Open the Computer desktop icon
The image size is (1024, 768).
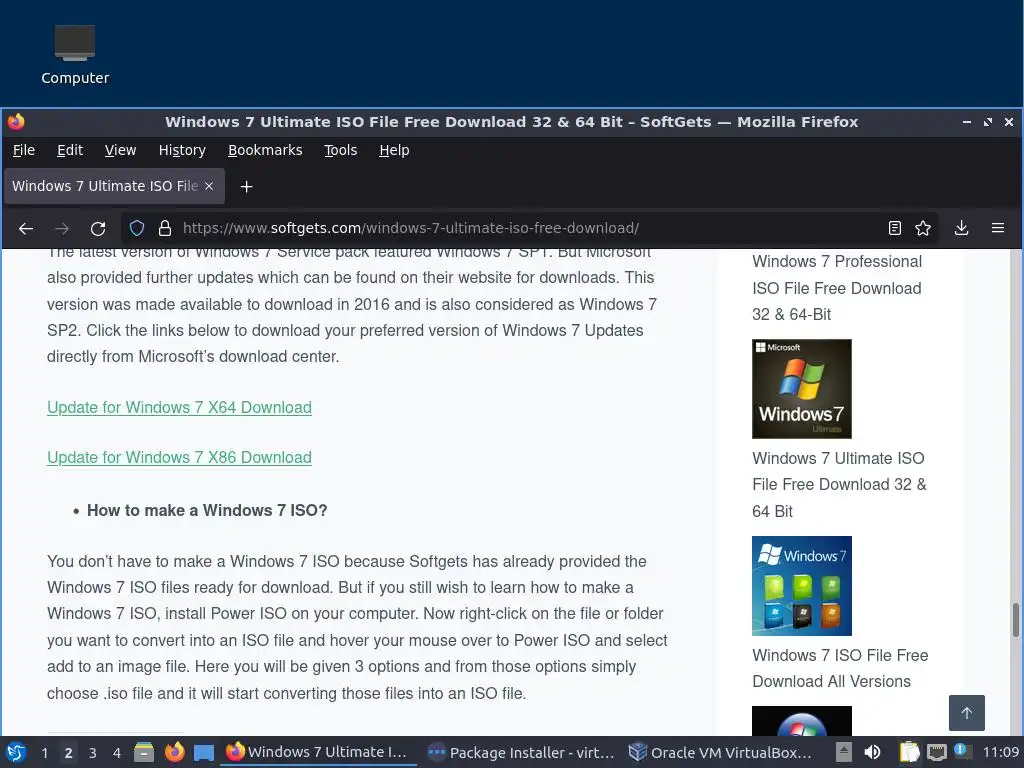click(x=74, y=55)
